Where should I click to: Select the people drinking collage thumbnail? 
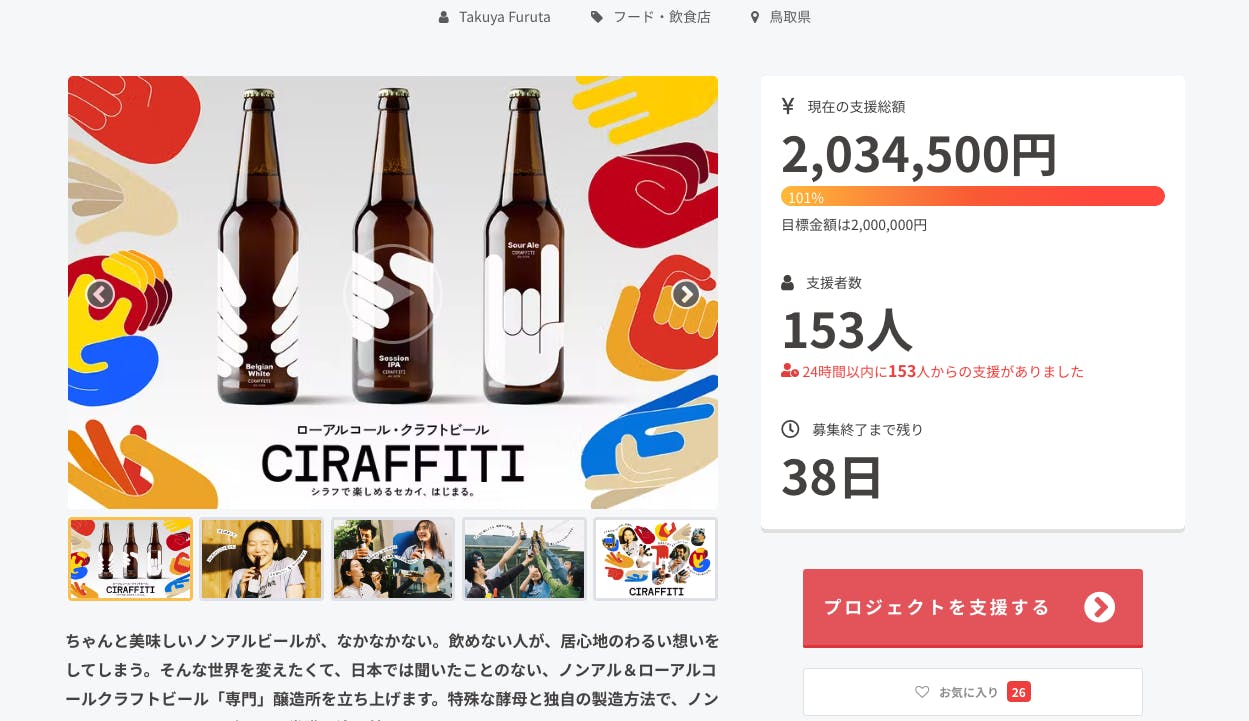point(393,559)
